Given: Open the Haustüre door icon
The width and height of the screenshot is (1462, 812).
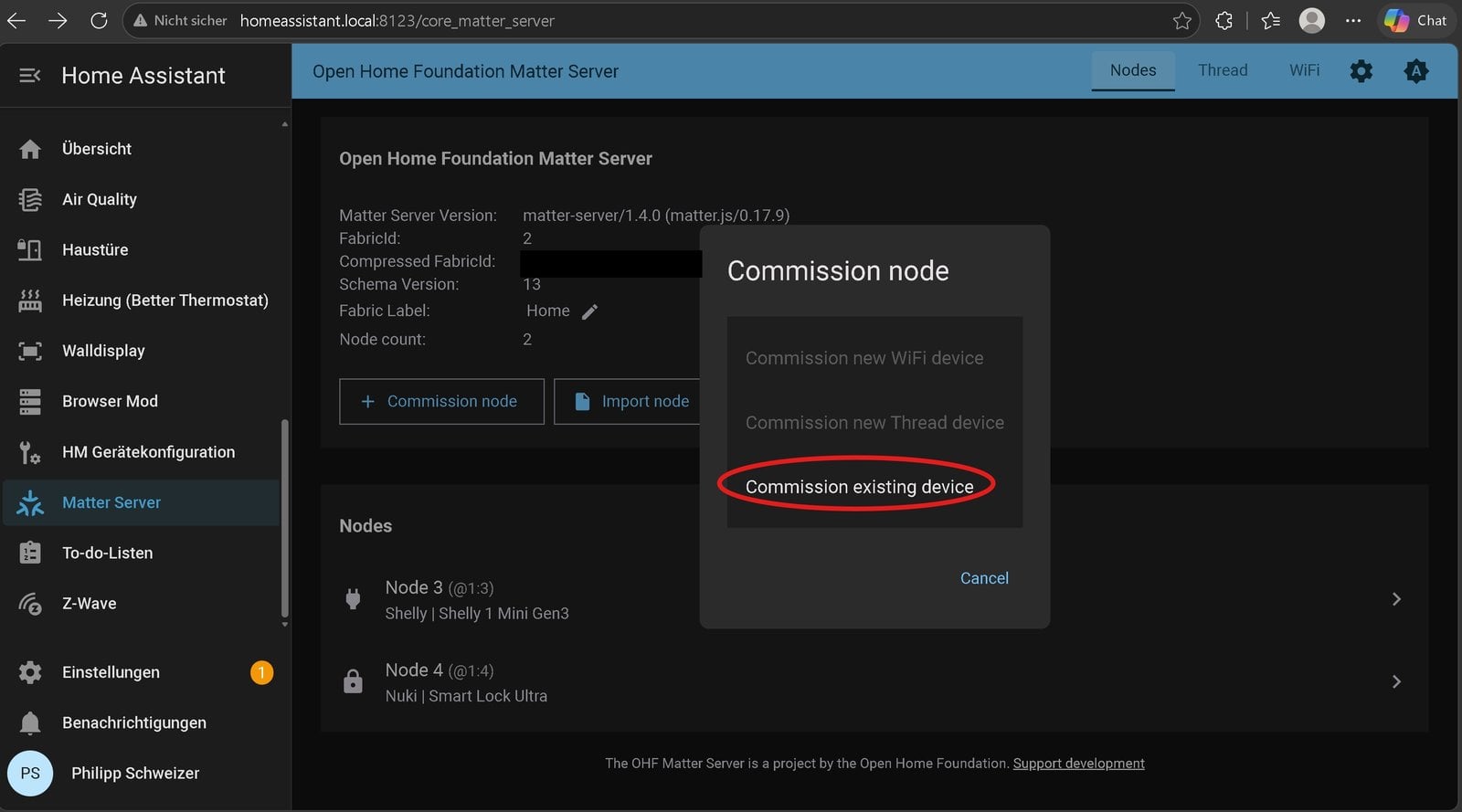Looking at the screenshot, I should click(x=30, y=249).
